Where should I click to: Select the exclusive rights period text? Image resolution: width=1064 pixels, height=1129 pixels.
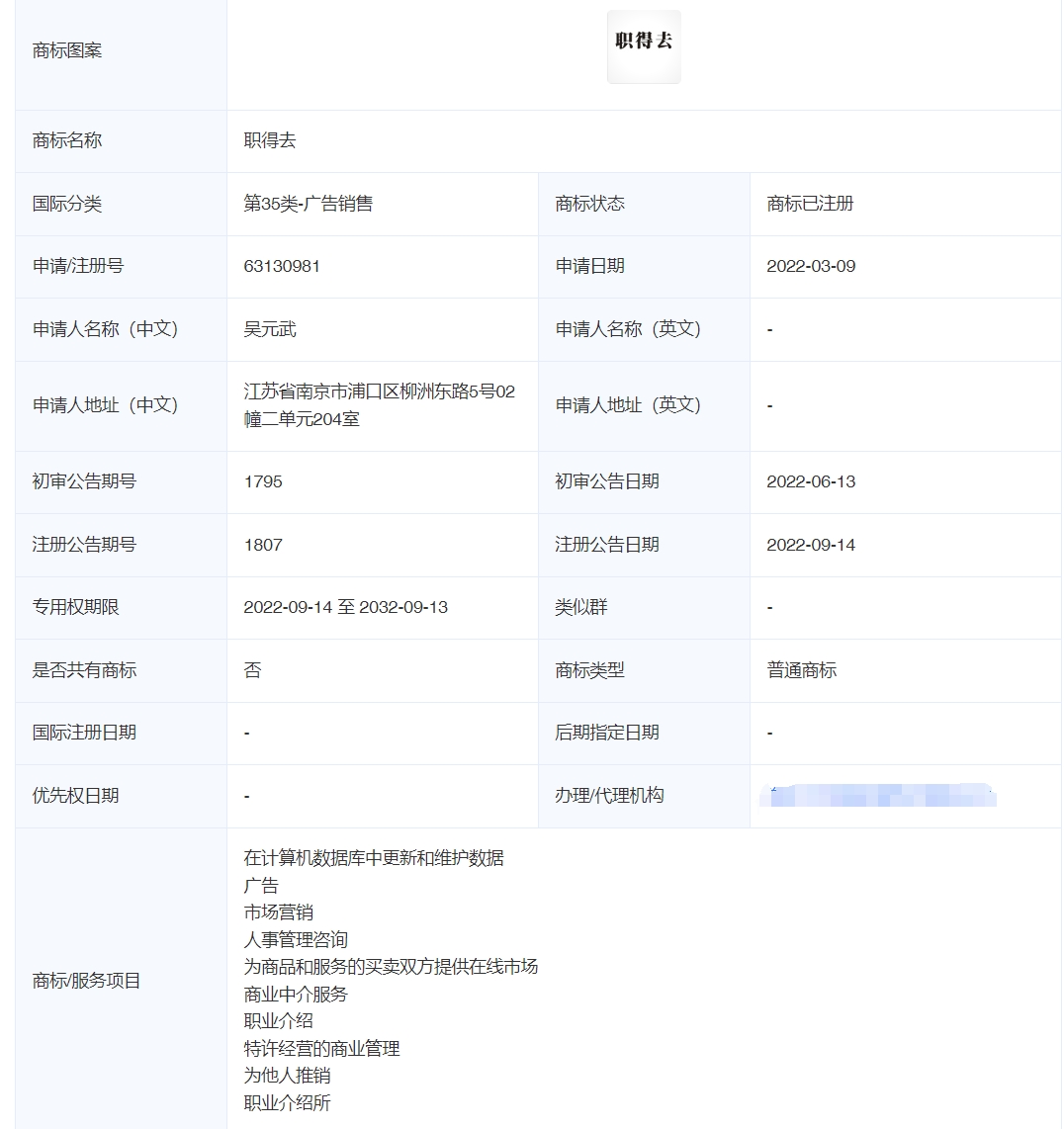[x=346, y=607]
